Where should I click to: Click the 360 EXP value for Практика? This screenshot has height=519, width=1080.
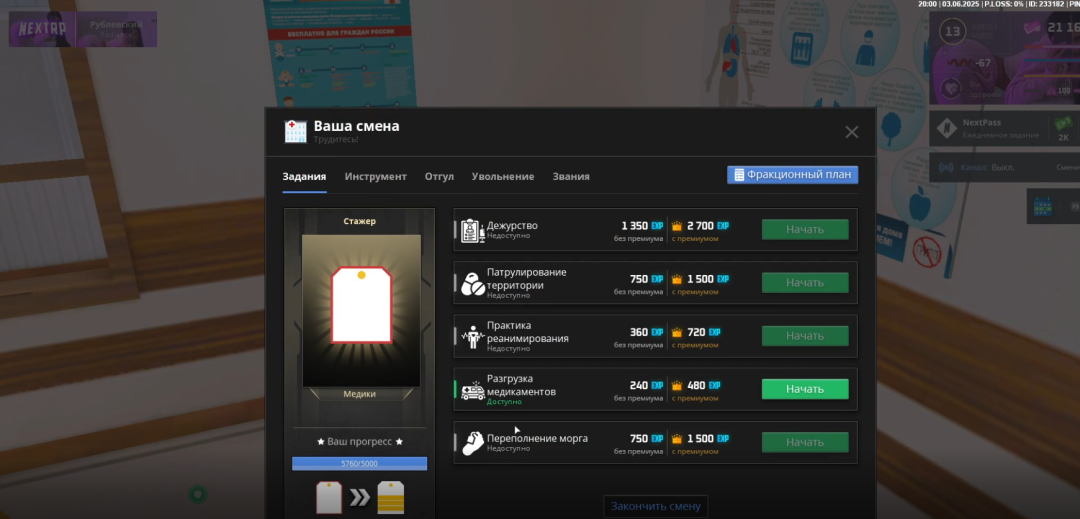[x=646, y=332]
